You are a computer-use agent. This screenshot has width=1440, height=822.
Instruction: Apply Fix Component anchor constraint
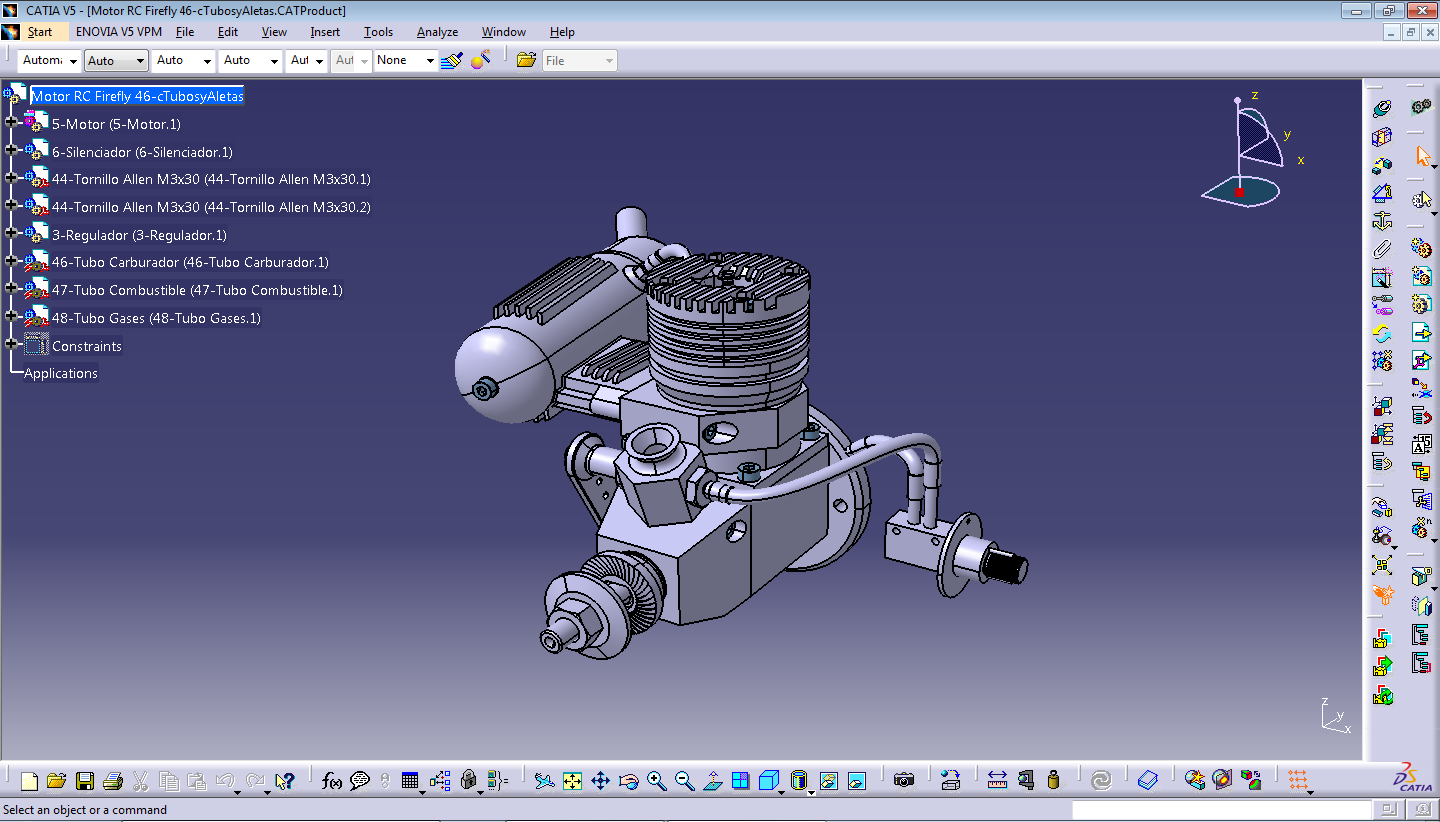(1382, 220)
